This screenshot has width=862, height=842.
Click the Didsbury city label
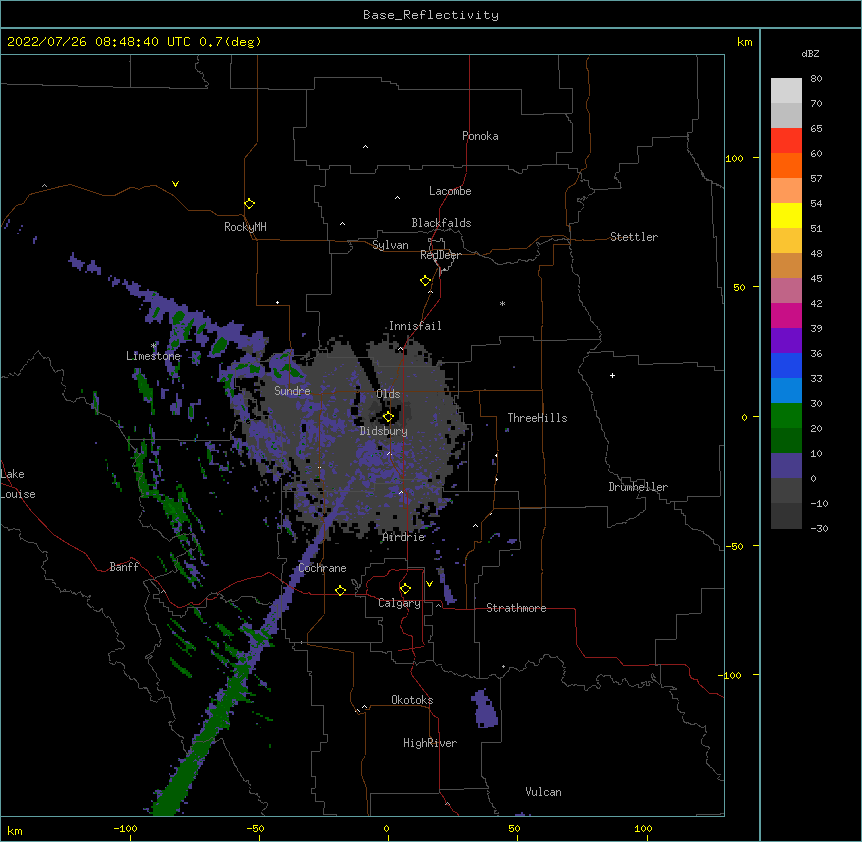point(383,431)
